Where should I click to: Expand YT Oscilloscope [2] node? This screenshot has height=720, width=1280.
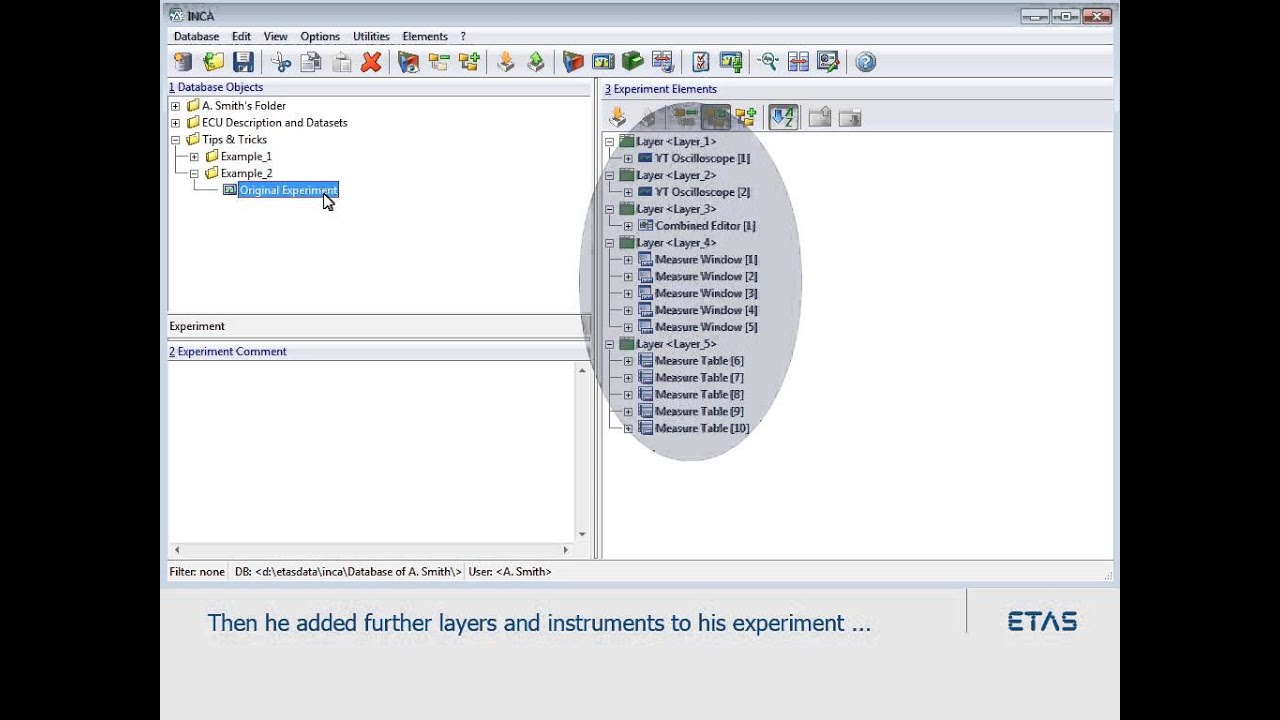click(x=628, y=192)
